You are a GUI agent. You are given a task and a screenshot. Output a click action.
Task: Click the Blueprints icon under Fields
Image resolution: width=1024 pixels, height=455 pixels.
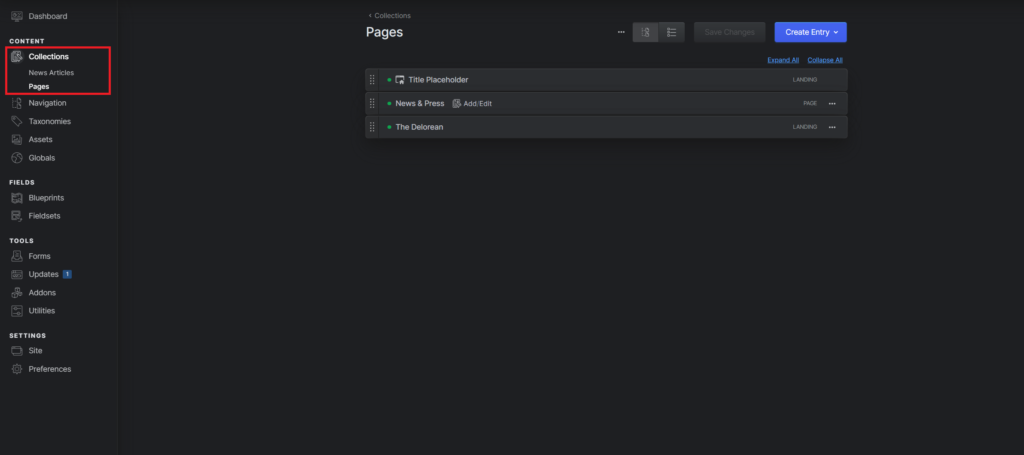click(17, 198)
